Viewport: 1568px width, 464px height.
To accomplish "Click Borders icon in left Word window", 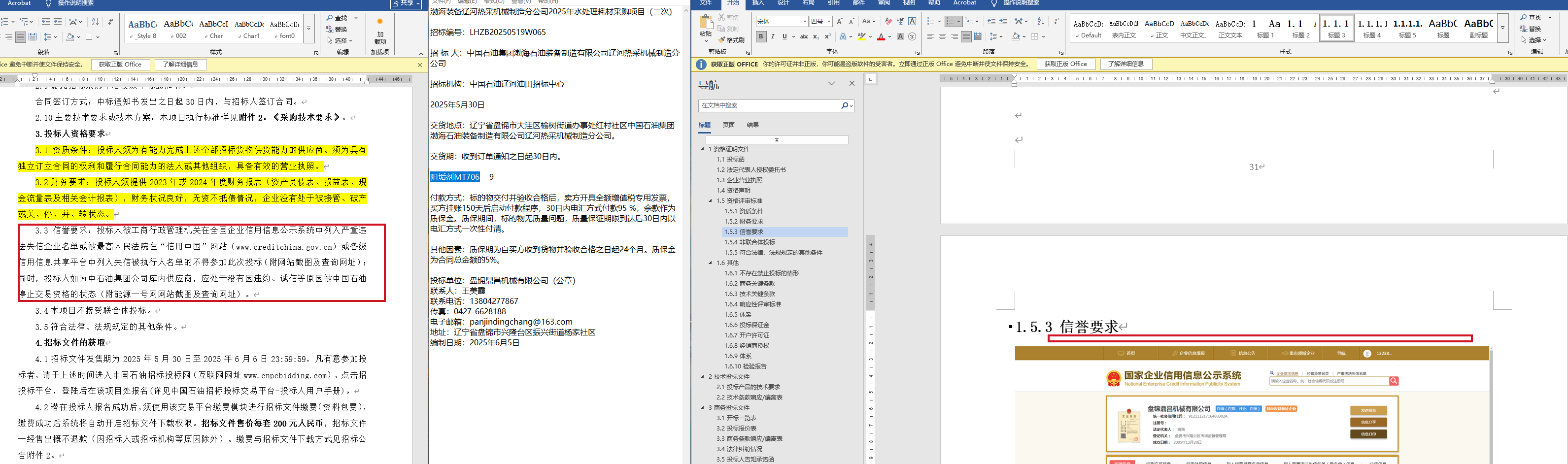I will [x=89, y=37].
